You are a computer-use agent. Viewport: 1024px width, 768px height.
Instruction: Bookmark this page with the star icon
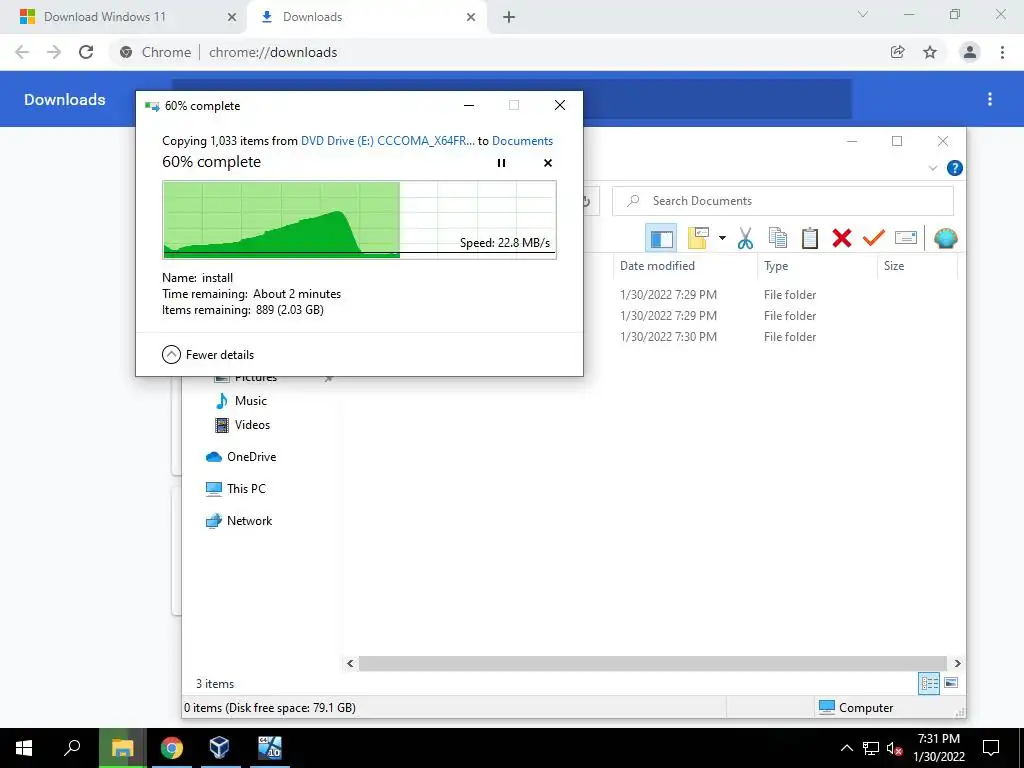tap(930, 52)
